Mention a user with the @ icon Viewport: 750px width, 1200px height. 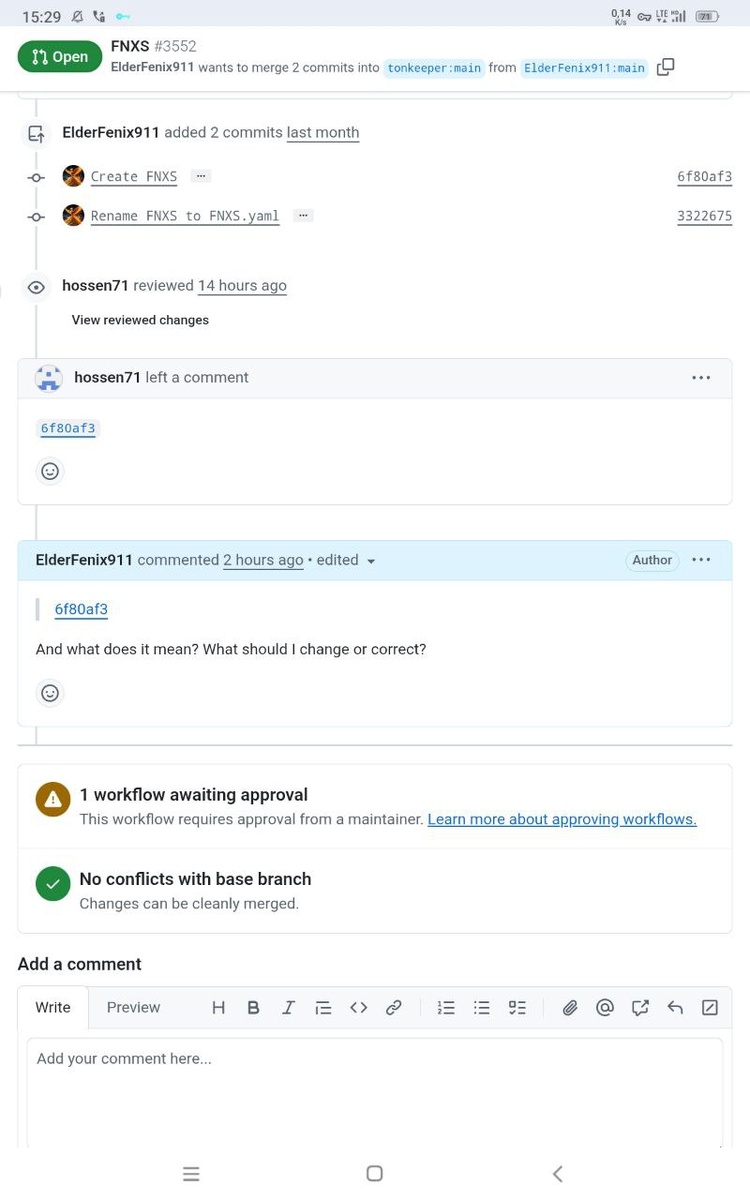click(605, 1008)
